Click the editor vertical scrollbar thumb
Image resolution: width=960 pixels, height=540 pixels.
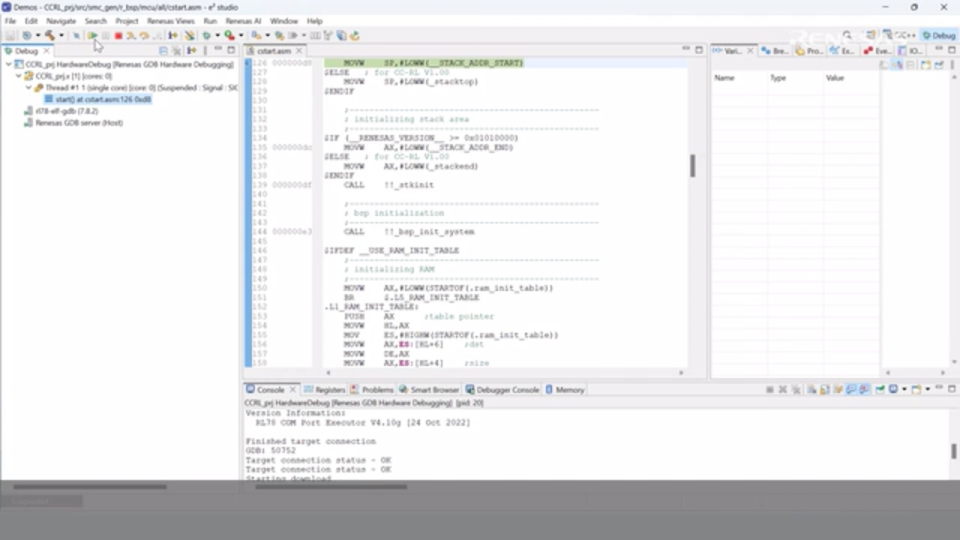tap(692, 165)
